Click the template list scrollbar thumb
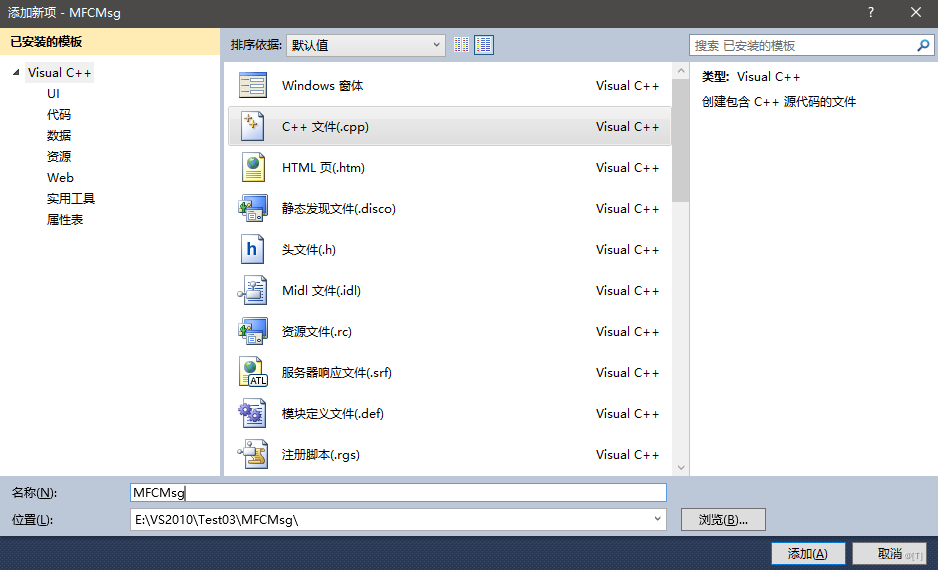Screen dimensions: 938x570 pyautogui.click(x=680, y=141)
